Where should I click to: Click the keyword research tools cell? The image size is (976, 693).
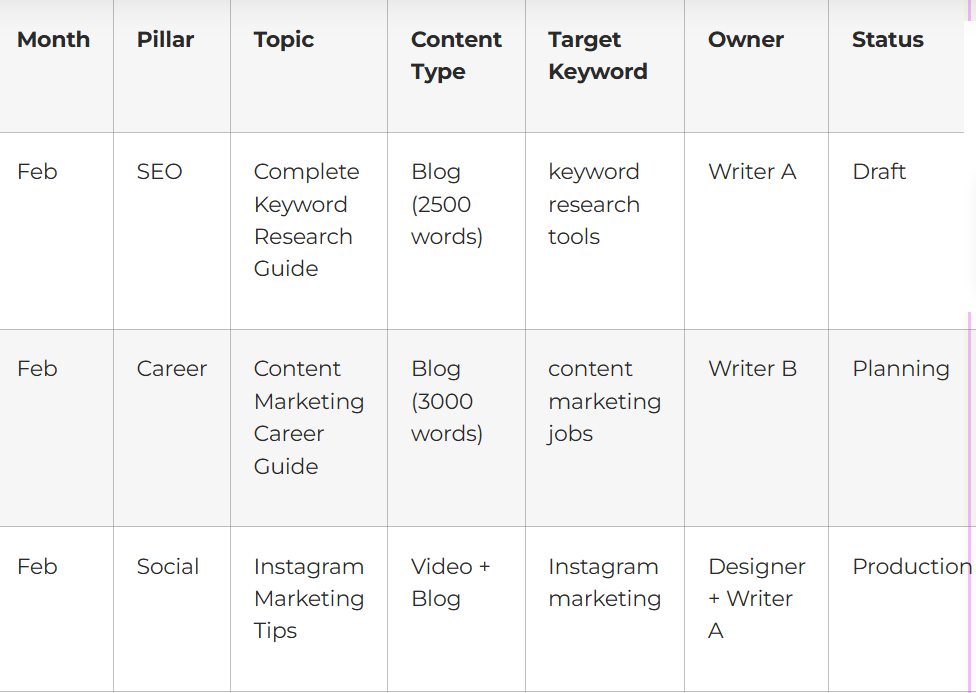(594, 204)
